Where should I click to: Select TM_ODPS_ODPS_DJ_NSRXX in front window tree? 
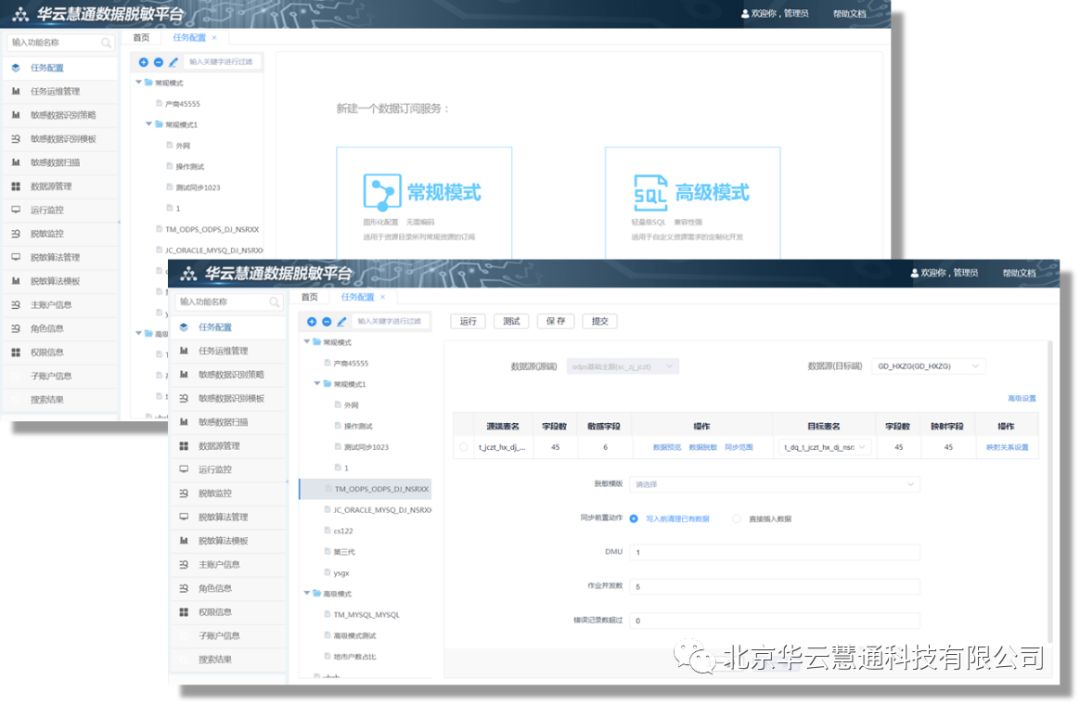click(x=366, y=489)
